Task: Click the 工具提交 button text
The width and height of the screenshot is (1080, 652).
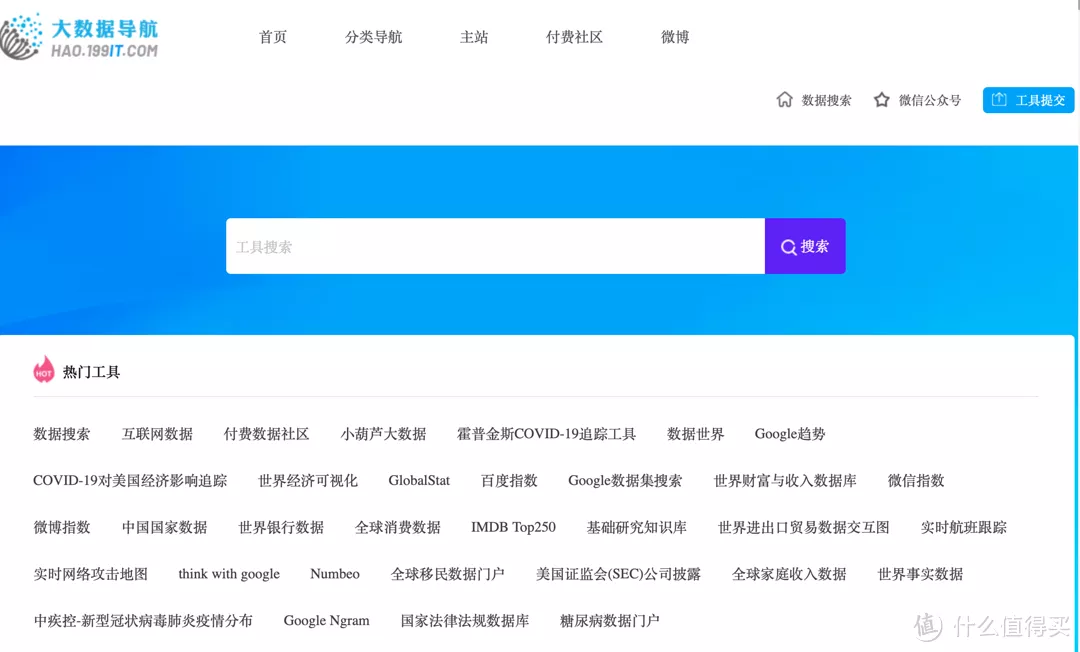Action: click(x=1041, y=101)
